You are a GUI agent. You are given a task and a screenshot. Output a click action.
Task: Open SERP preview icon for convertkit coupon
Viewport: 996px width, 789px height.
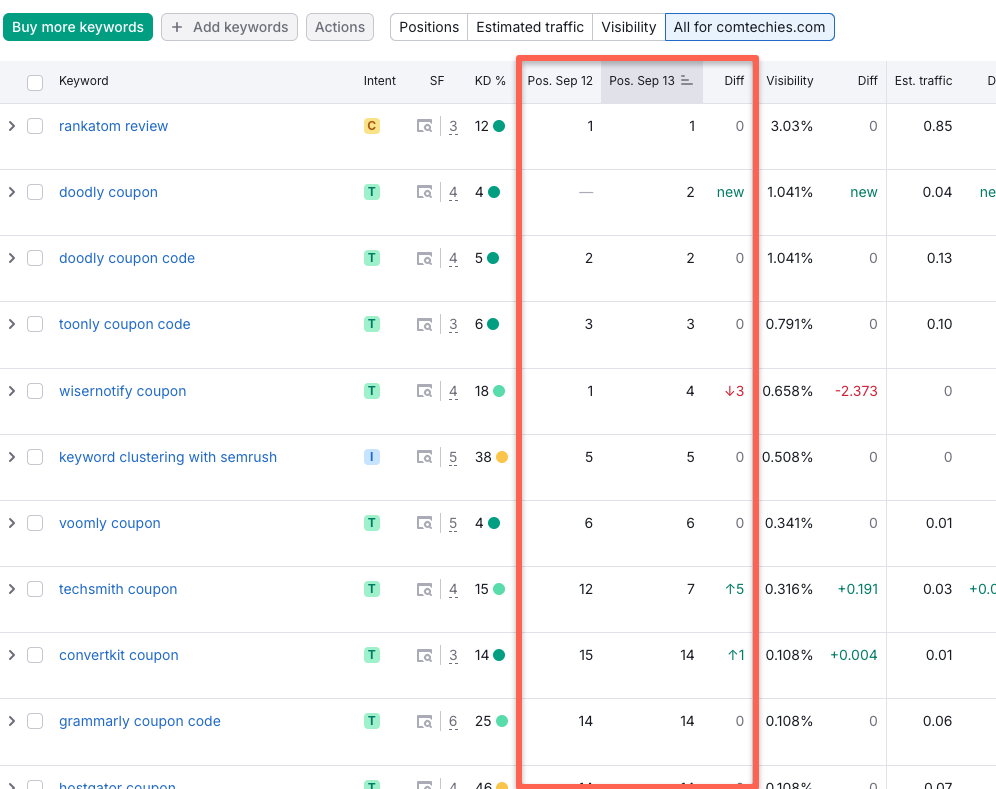[x=424, y=655]
